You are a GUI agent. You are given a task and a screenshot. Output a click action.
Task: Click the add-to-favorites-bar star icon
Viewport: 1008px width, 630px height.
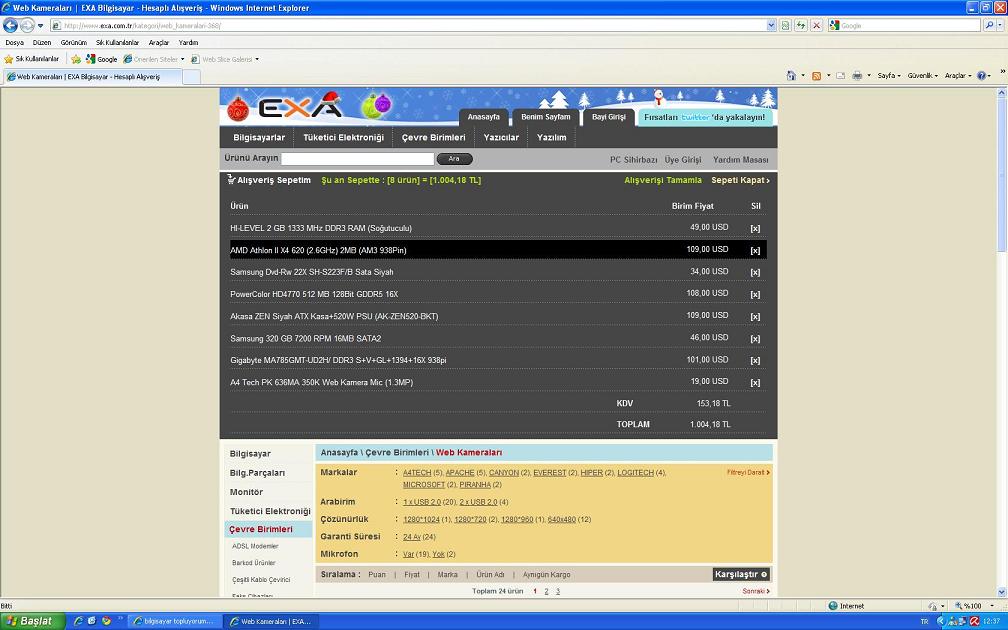76,59
